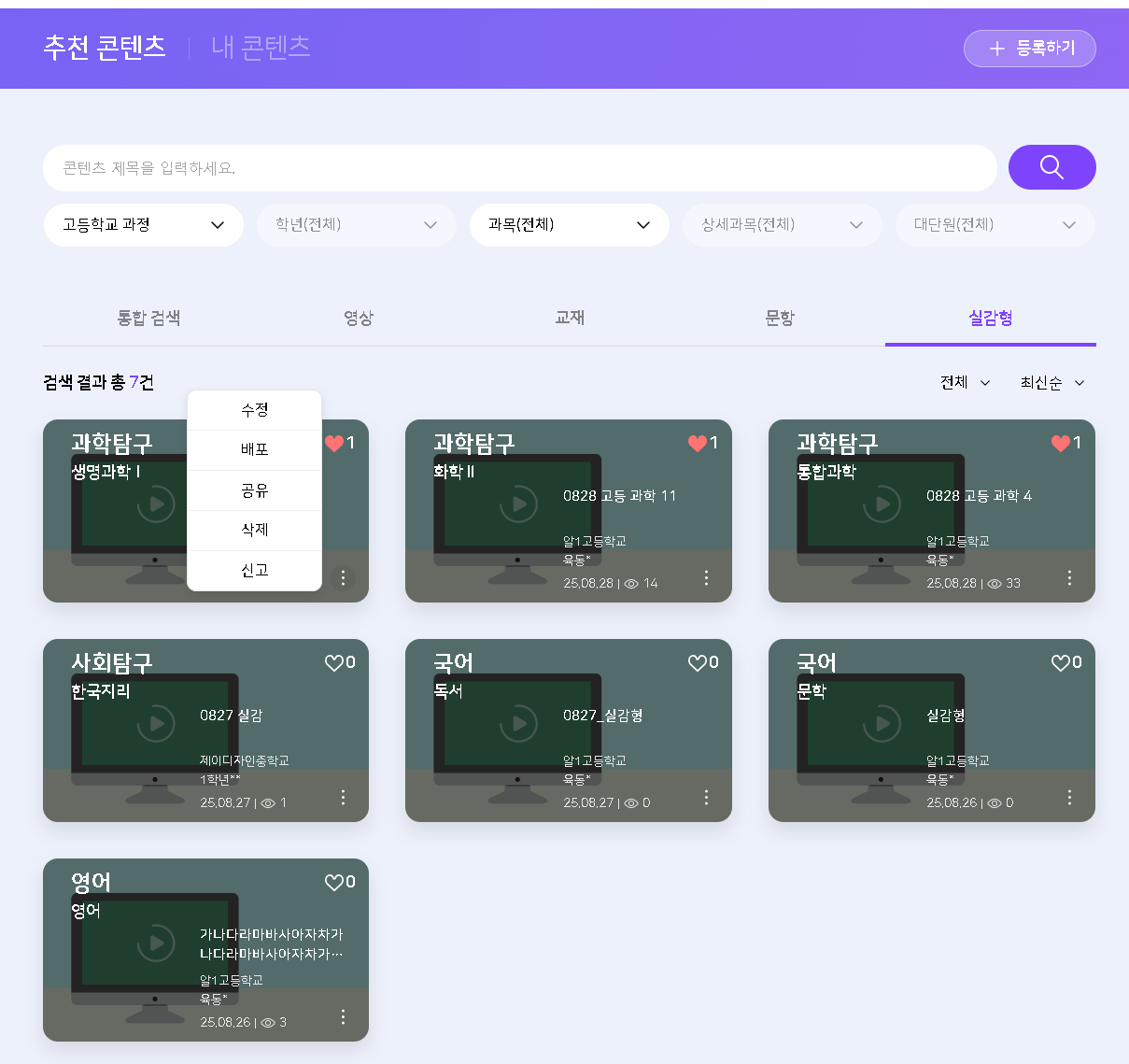Expand the 고등학교 과정 dropdown
The height and width of the screenshot is (1064, 1129).
(144, 225)
